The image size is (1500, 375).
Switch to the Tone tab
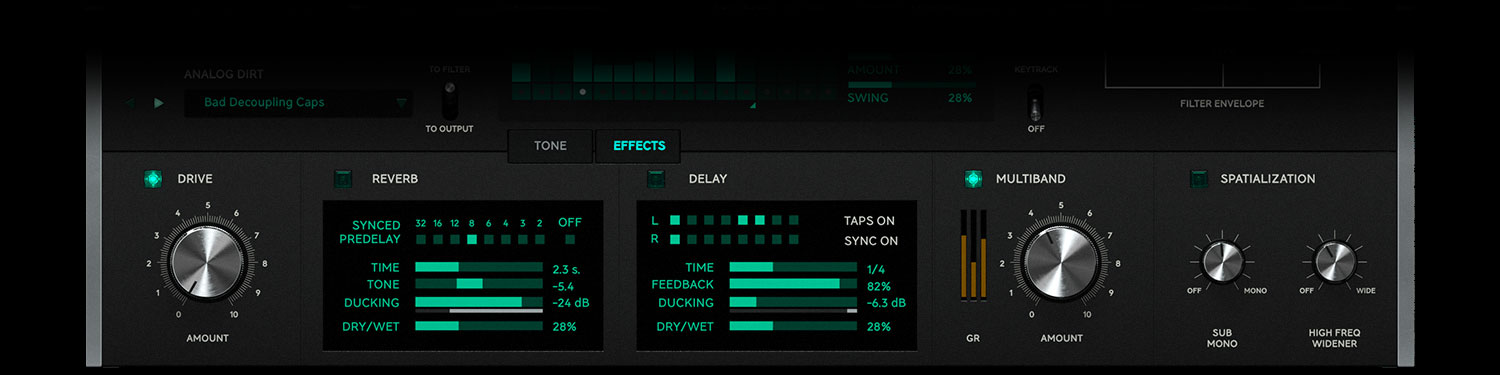click(550, 146)
